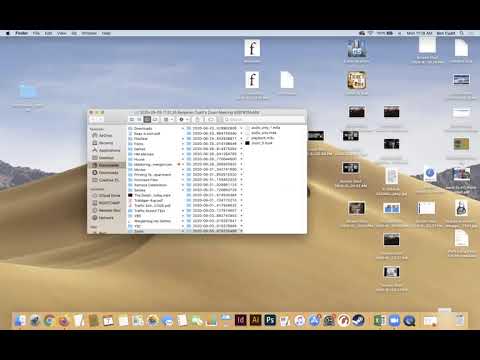The height and width of the screenshot is (360, 480).
Task: Switch Finder to icon view
Action: pos(132,119)
